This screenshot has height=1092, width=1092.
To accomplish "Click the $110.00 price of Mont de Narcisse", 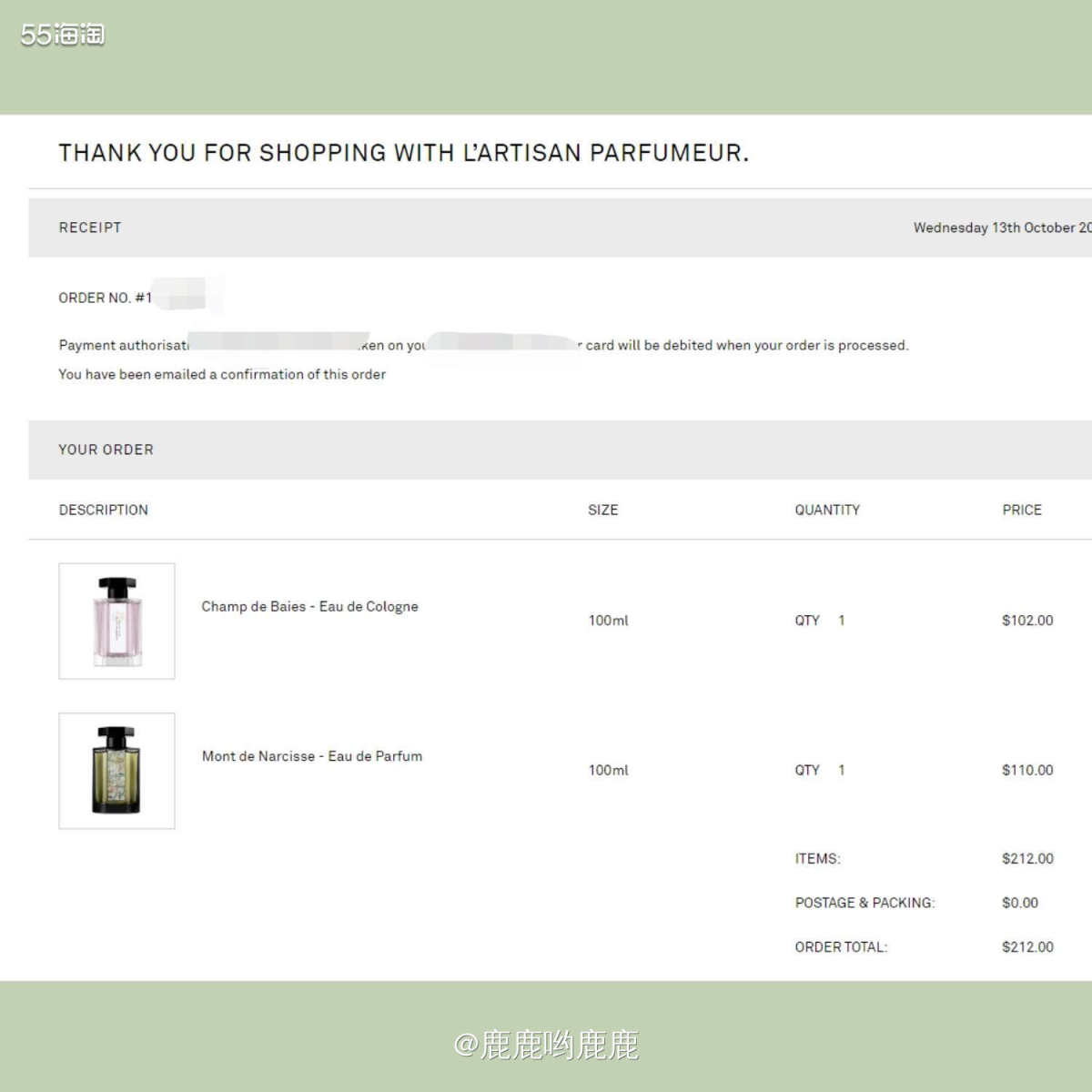I will coord(1027,770).
